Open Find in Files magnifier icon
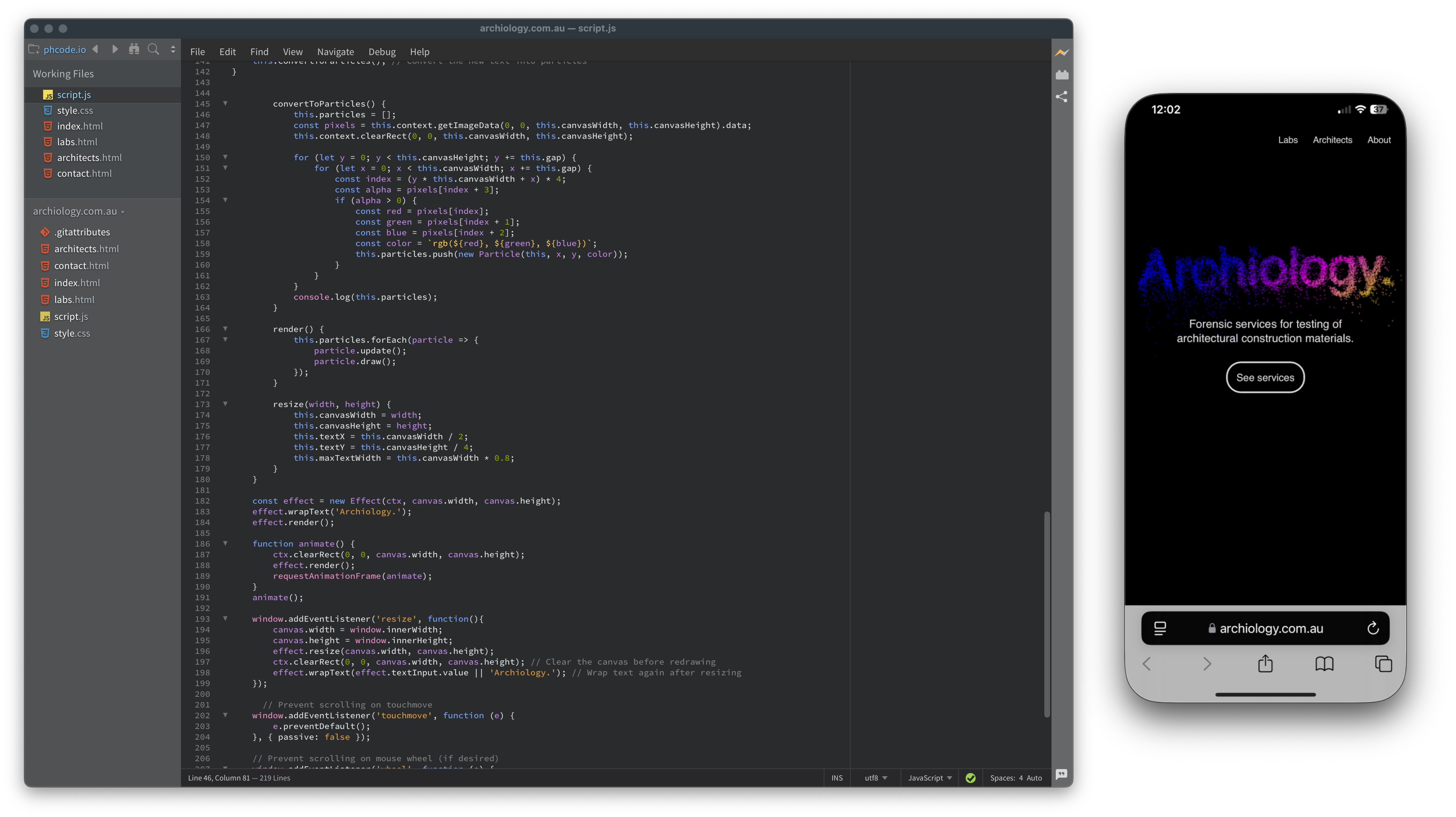 click(153, 49)
